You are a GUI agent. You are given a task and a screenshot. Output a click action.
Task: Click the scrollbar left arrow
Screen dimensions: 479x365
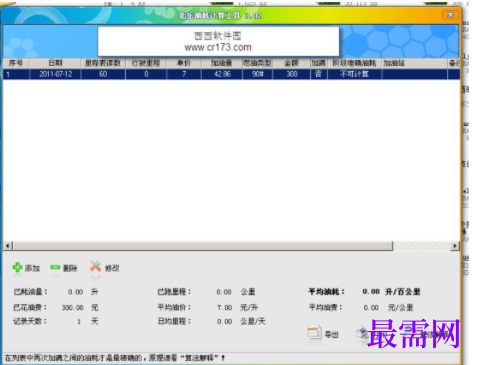8,246
